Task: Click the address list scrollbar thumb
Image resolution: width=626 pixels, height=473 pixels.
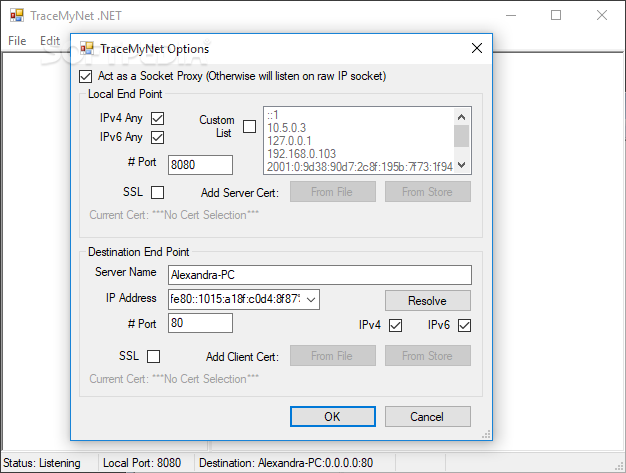Action: (462, 136)
